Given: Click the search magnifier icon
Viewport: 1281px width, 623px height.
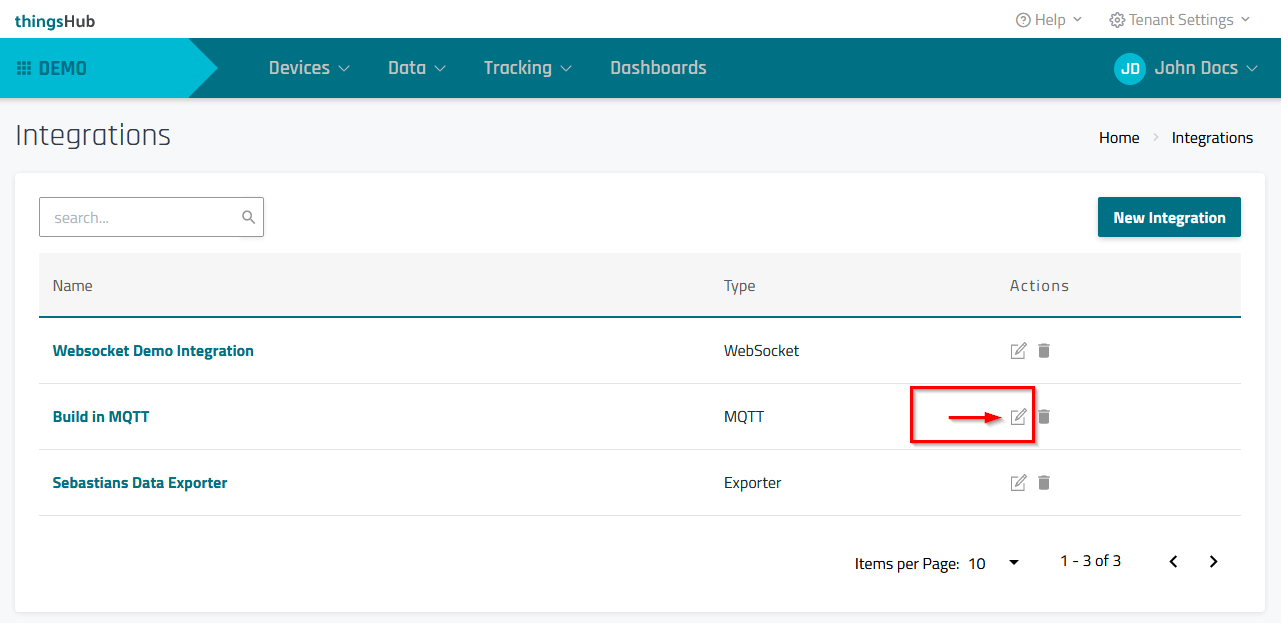Looking at the screenshot, I should pos(248,217).
